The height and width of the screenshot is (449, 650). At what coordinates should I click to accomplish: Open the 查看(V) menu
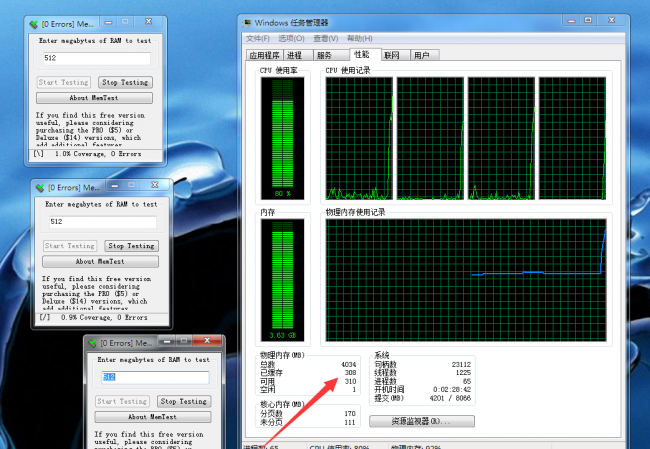tap(326, 39)
